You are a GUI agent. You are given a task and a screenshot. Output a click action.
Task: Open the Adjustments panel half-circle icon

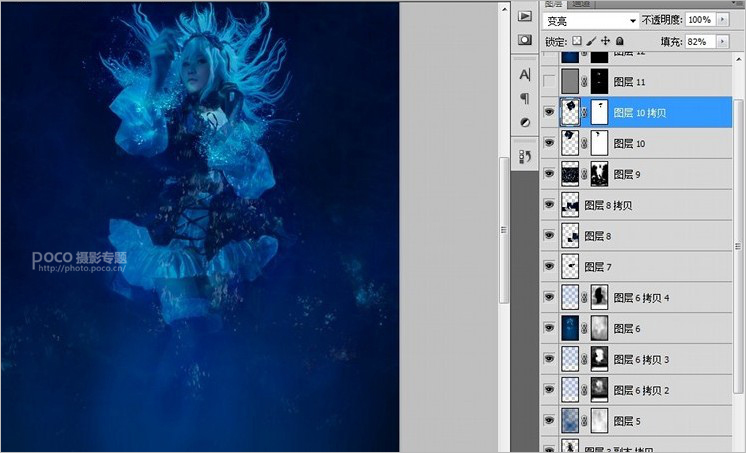[x=525, y=122]
